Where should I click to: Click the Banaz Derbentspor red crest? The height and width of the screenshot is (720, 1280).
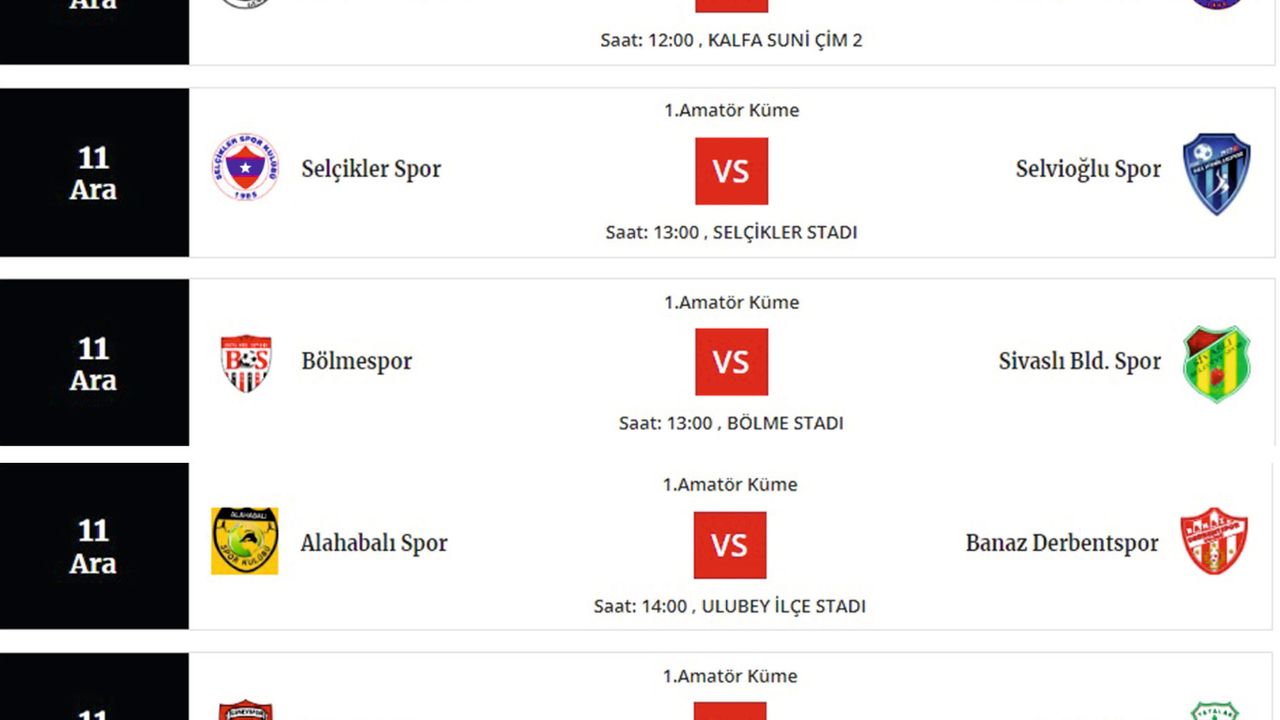pos(1214,541)
